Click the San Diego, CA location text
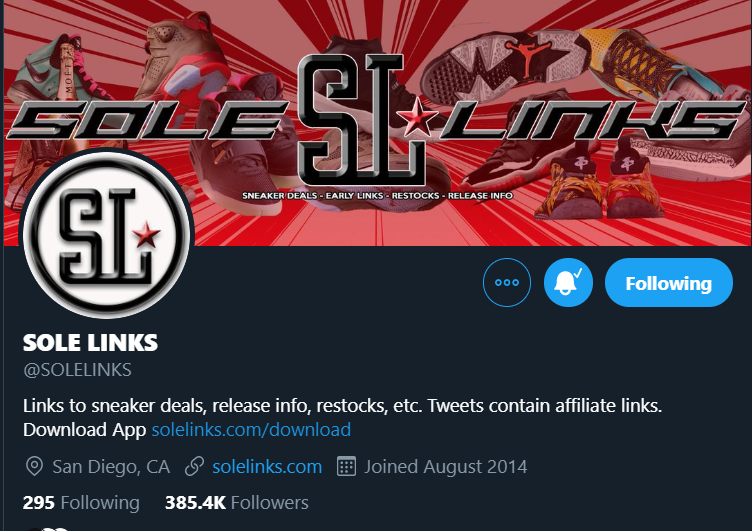Screen dimensions: 752x531 pos(111,466)
